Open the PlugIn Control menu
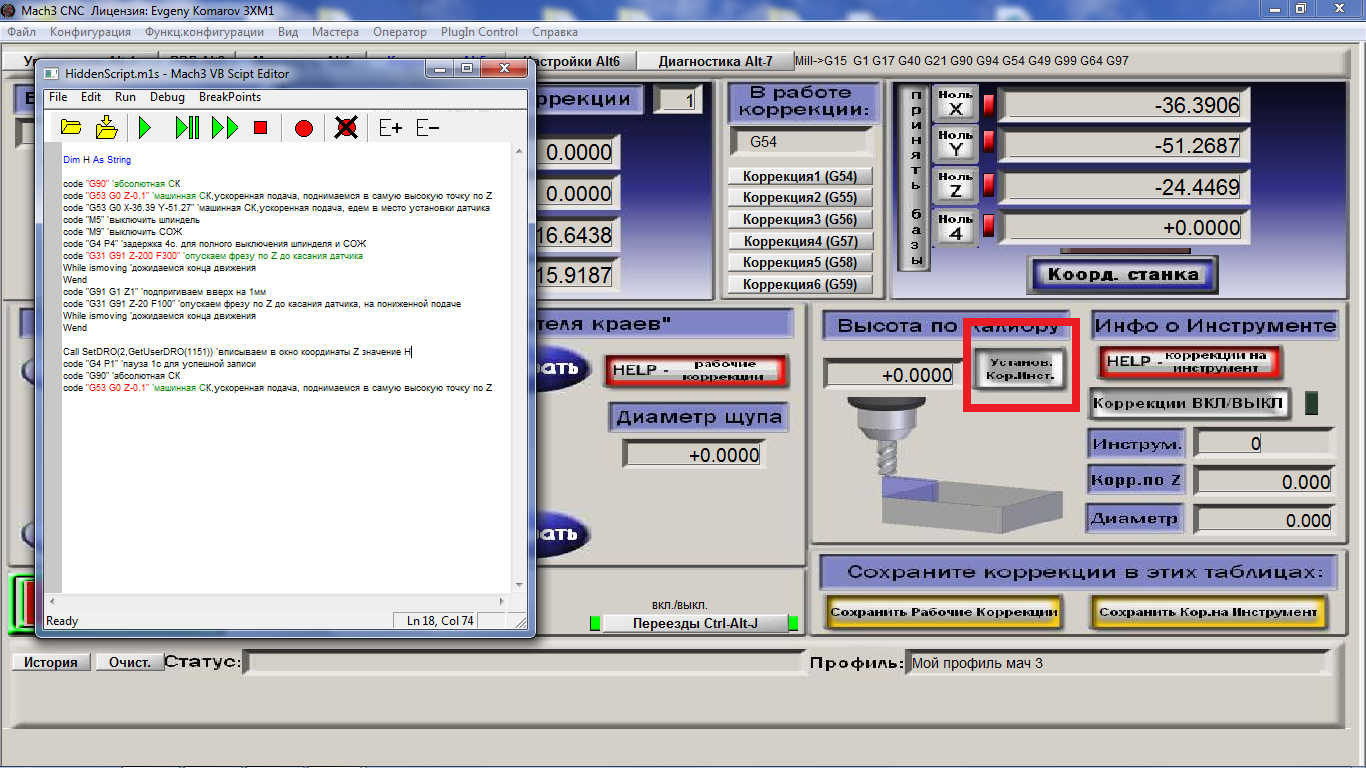 (480, 32)
